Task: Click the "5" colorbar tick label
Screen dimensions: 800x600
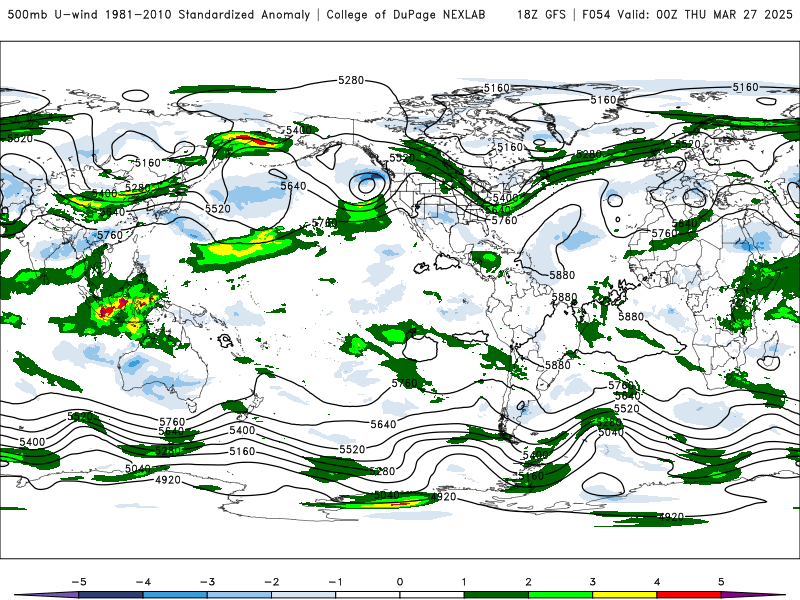Action: click(721, 582)
